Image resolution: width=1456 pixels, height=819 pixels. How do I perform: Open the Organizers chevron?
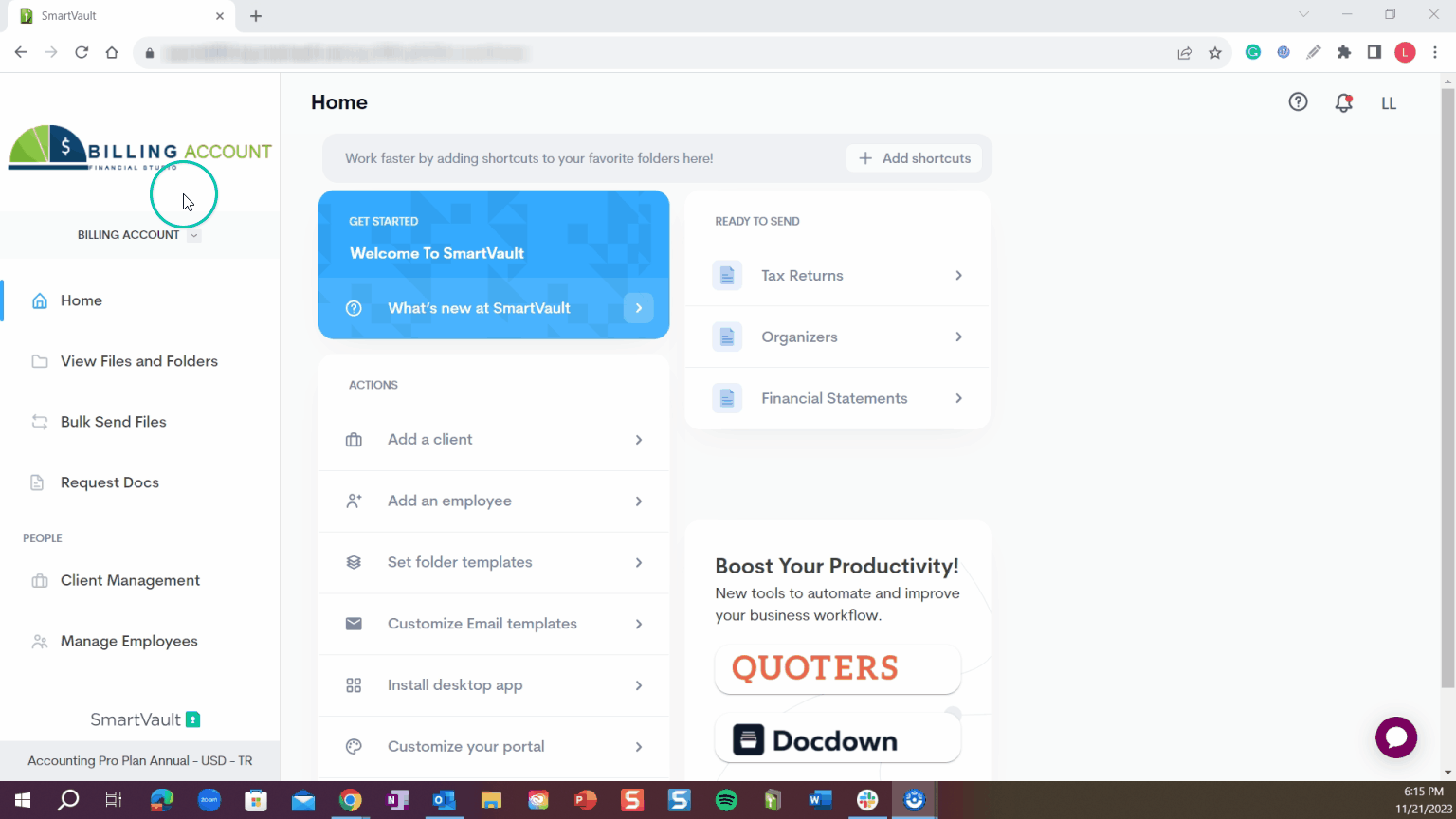point(958,337)
